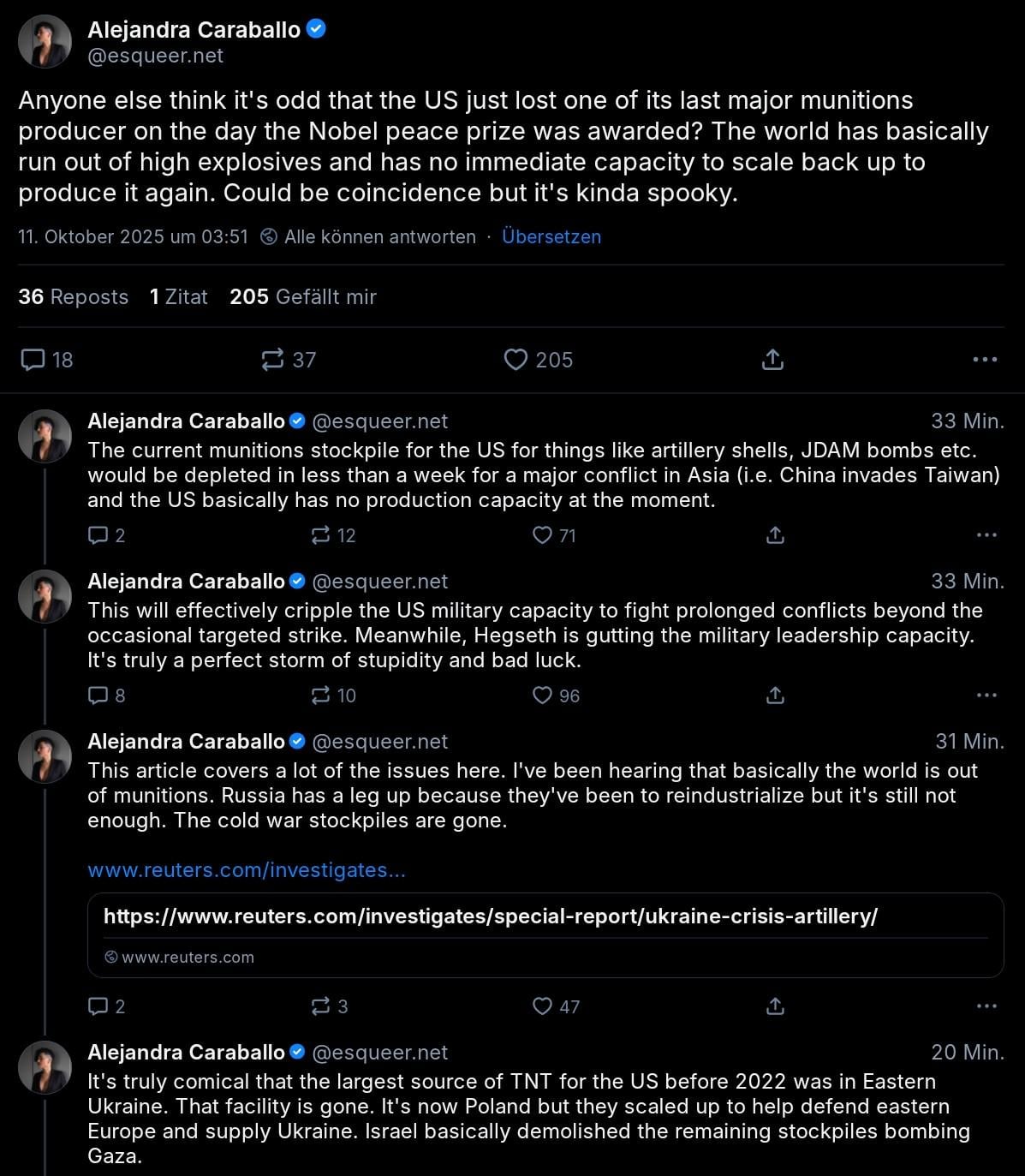The height and width of the screenshot is (1176, 1025).
Task: Like the reply with 71 likes
Action: click(543, 535)
